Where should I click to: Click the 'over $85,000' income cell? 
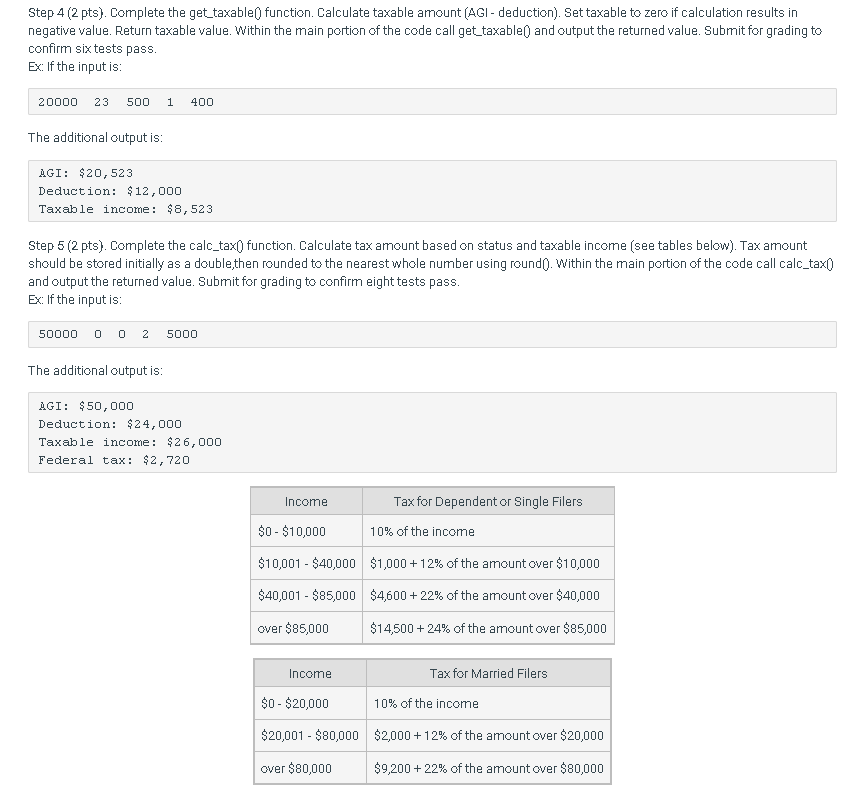307,628
